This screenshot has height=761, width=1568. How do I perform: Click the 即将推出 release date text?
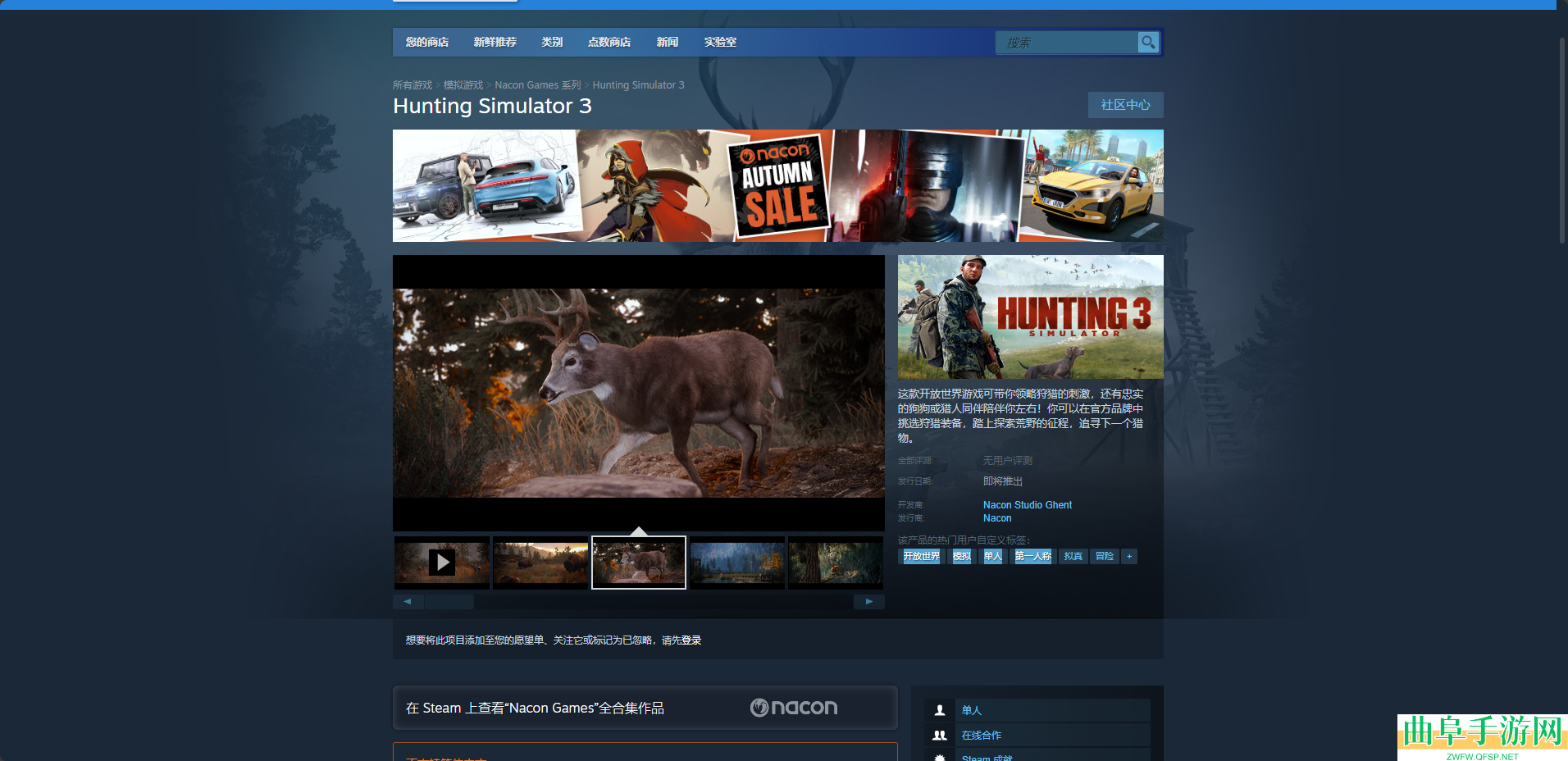point(1003,481)
